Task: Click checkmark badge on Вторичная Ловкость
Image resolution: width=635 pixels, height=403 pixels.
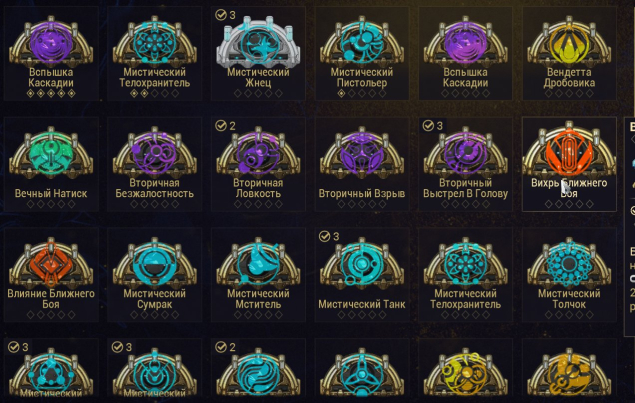Action: [x=221, y=126]
